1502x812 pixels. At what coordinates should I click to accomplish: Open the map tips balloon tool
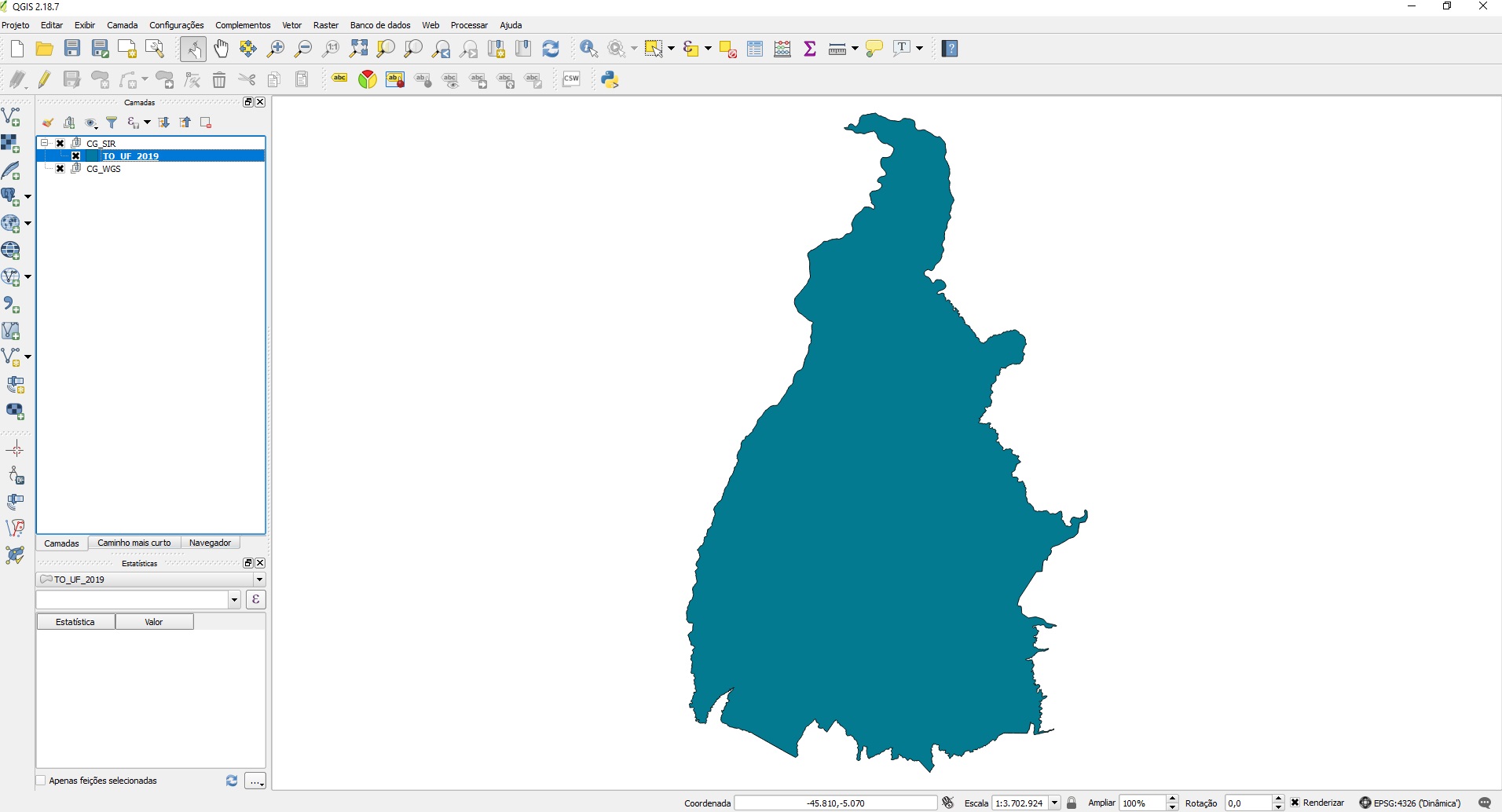(x=874, y=49)
